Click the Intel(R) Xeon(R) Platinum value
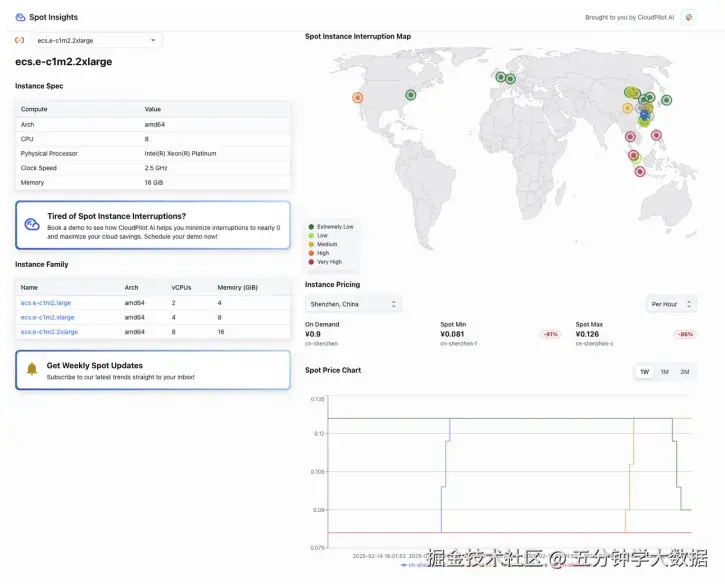Screen dimensions: 725x586 pos(180,154)
